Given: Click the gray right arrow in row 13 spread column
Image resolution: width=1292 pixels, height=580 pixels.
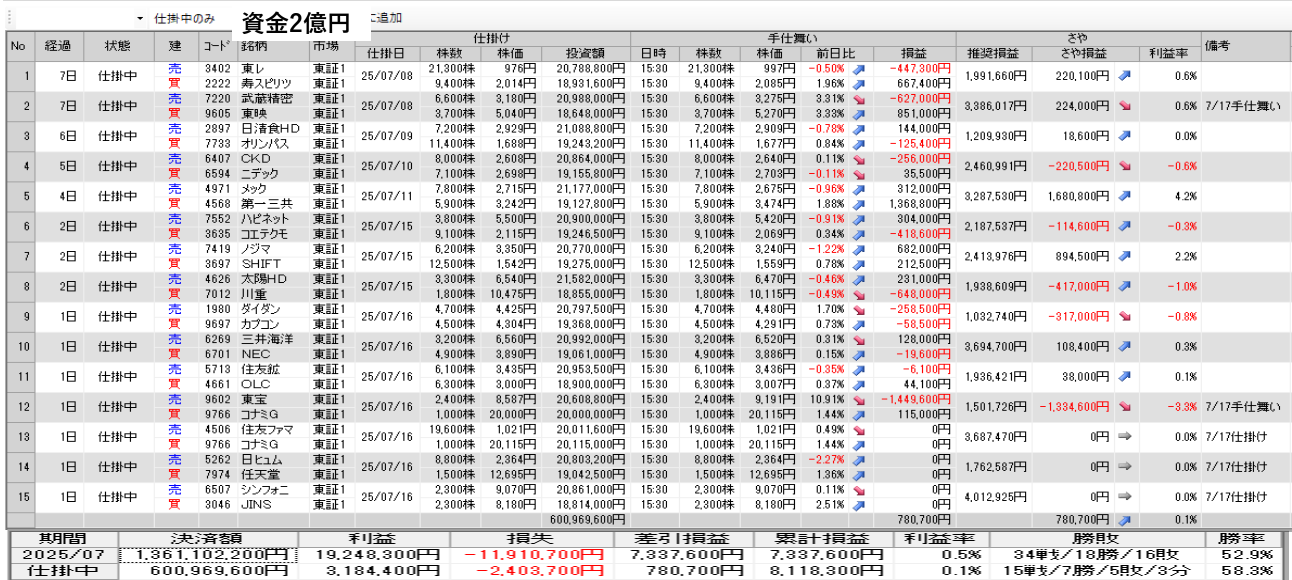Looking at the screenshot, I should pyautogui.click(x=1124, y=436).
